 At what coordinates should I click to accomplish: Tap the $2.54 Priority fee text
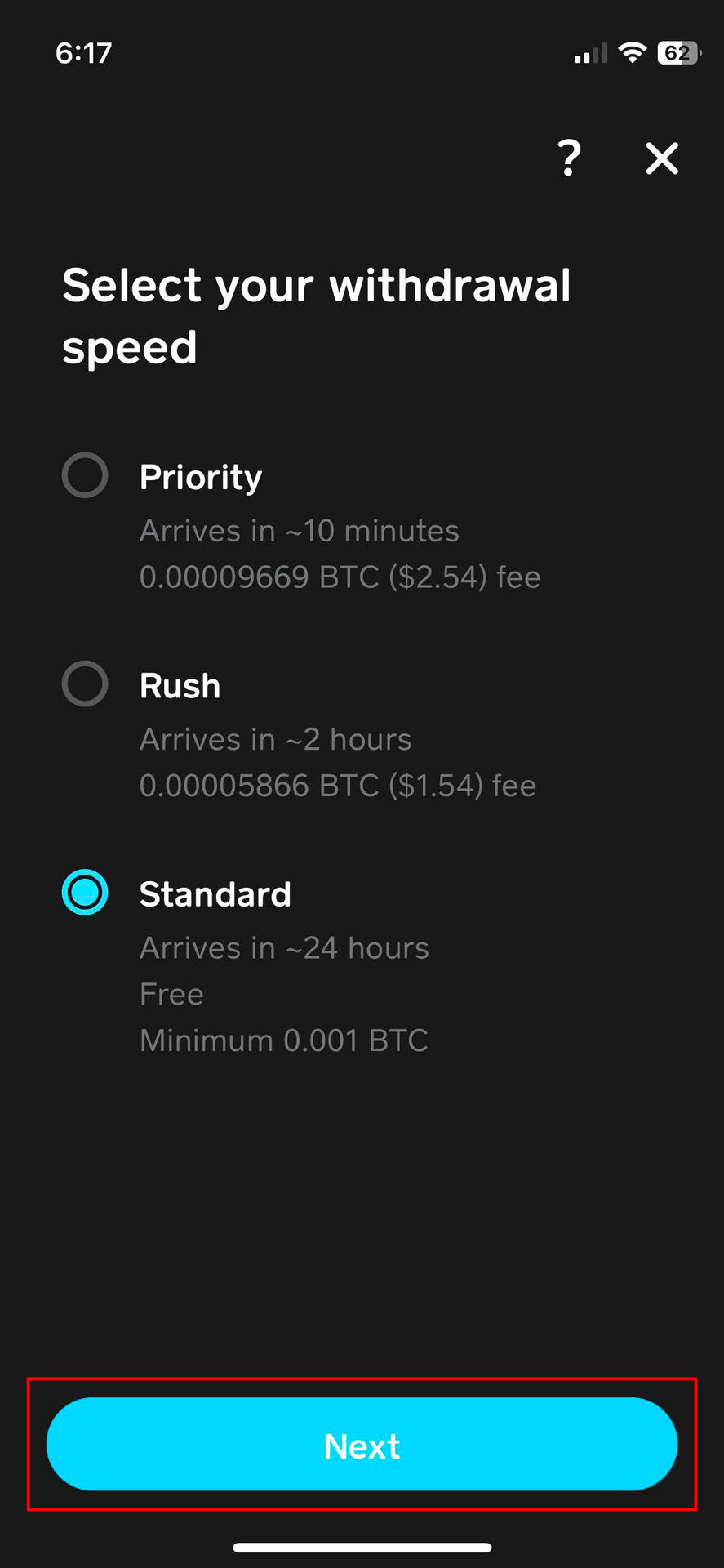pos(340,577)
